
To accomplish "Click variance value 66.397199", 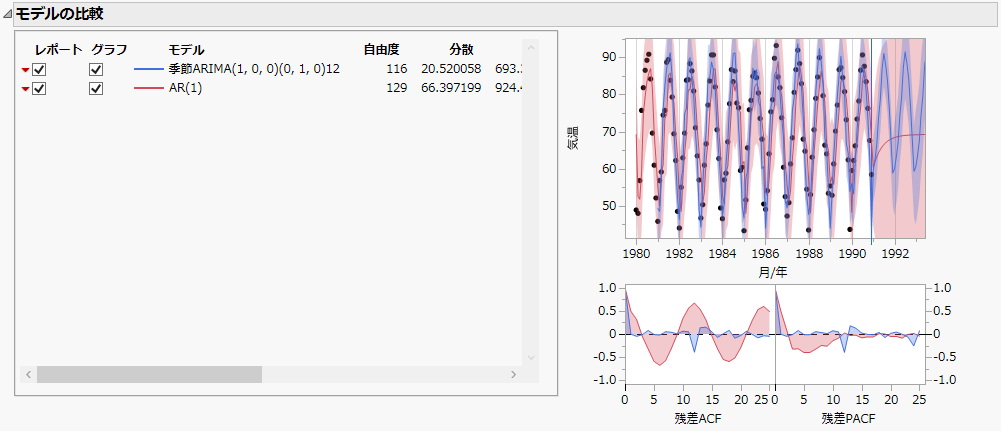I will point(451,89).
